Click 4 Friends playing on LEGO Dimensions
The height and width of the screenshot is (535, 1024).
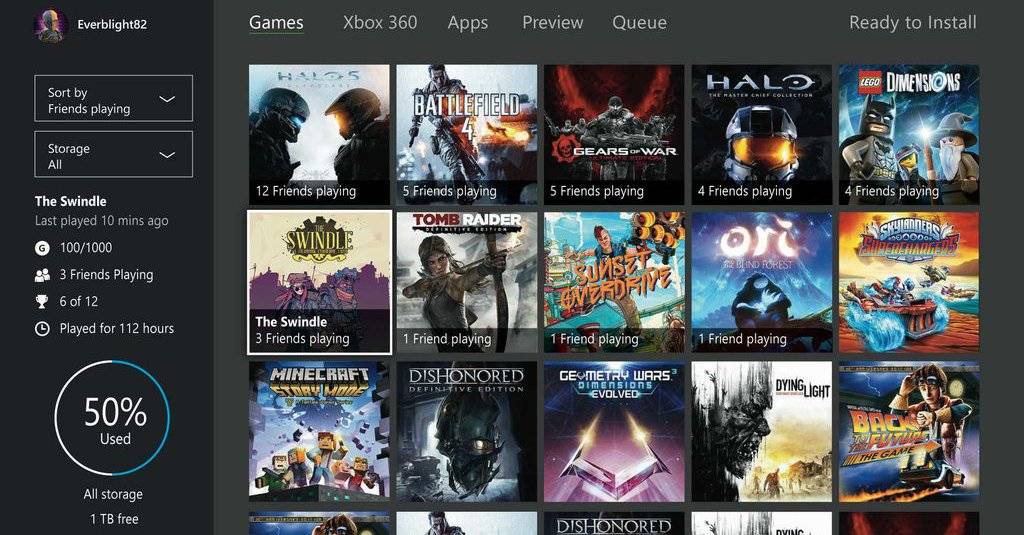tap(891, 191)
